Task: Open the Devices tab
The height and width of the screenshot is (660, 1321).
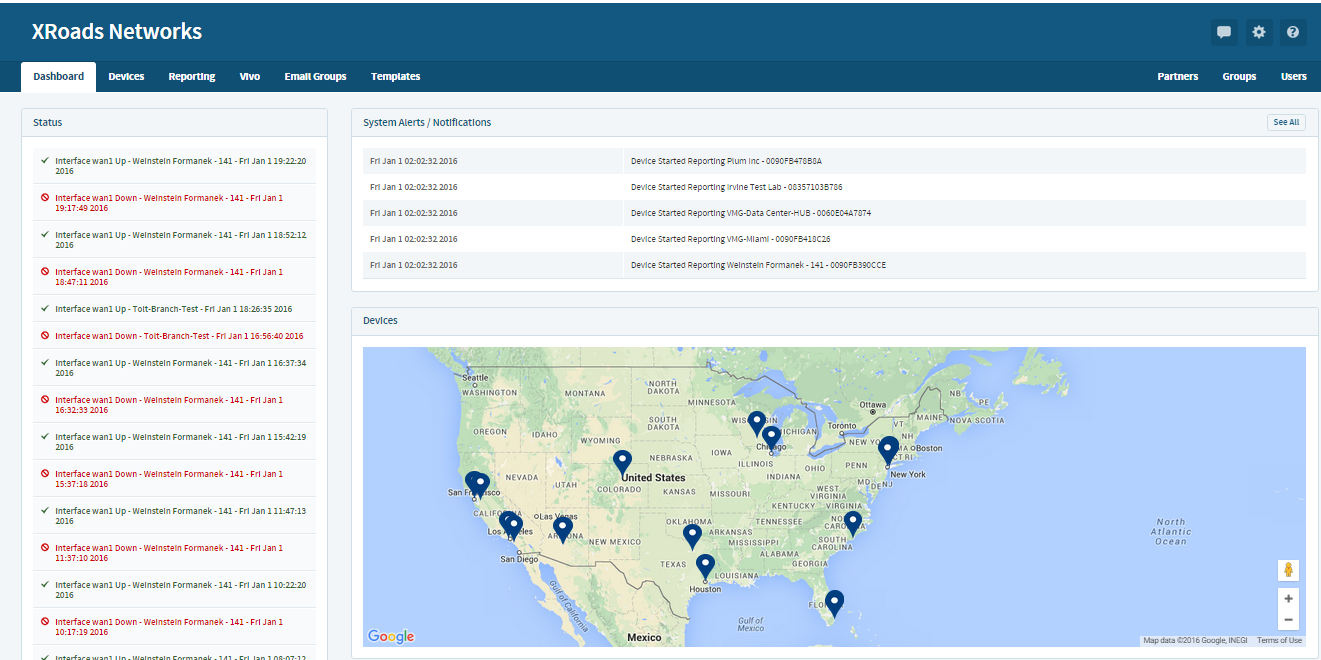Action: tap(126, 77)
